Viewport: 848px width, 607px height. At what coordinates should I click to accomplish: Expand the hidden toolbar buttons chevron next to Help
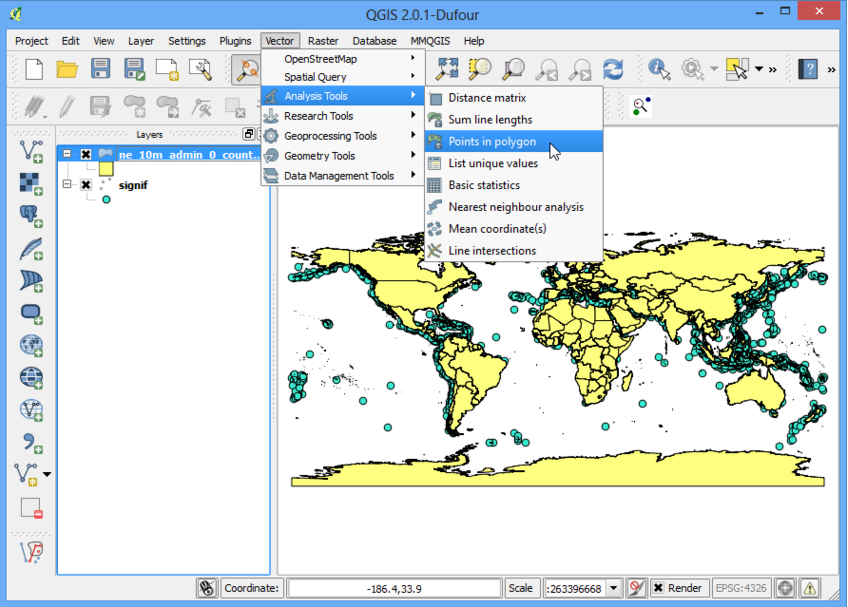(x=831, y=69)
